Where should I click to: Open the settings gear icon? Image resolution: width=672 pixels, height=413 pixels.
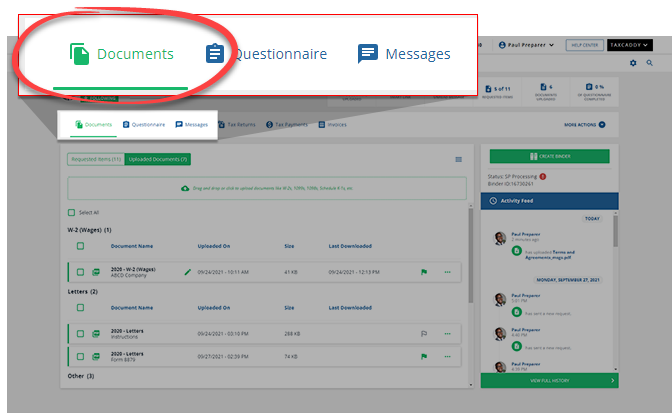[633, 63]
